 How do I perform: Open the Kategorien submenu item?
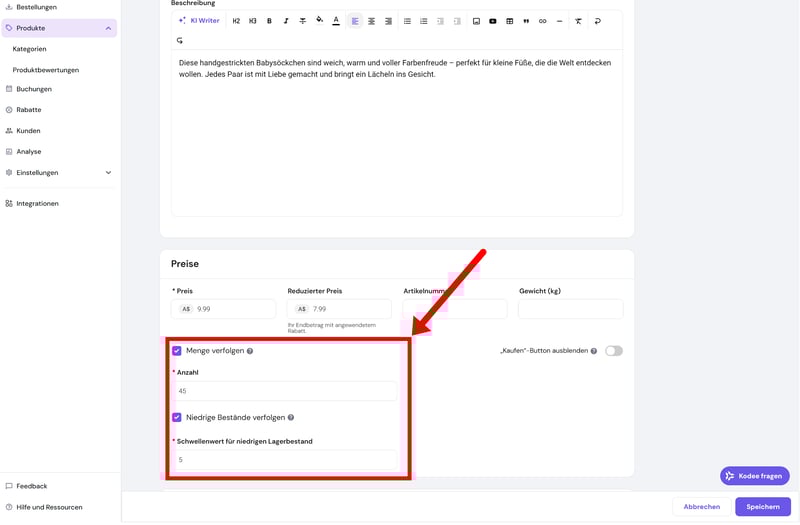pyautogui.click(x=29, y=49)
